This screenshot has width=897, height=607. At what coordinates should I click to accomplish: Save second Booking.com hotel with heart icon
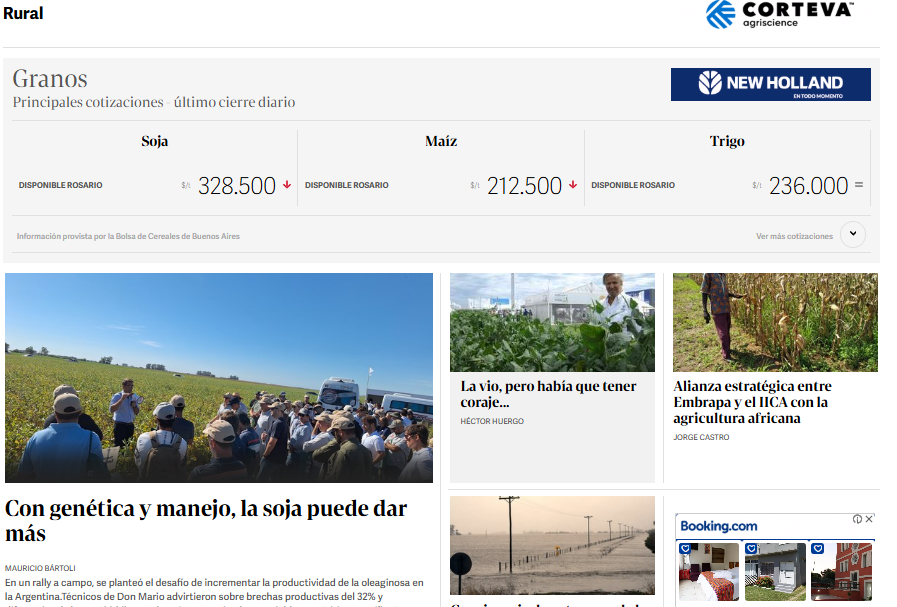click(751, 549)
